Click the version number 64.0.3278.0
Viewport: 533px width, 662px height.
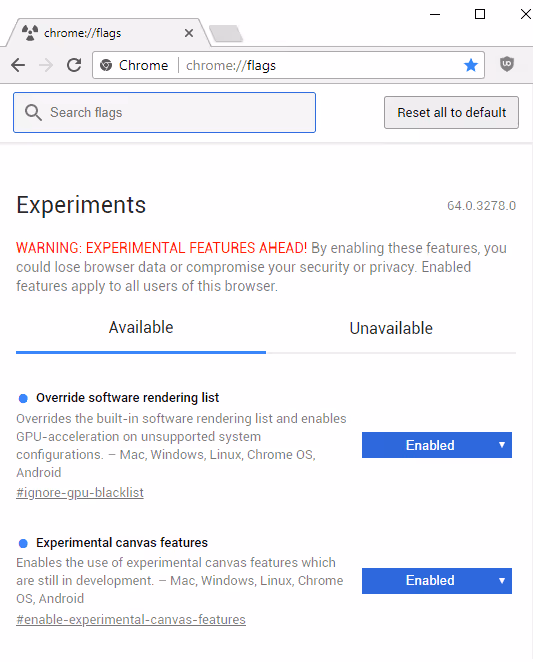pos(481,206)
